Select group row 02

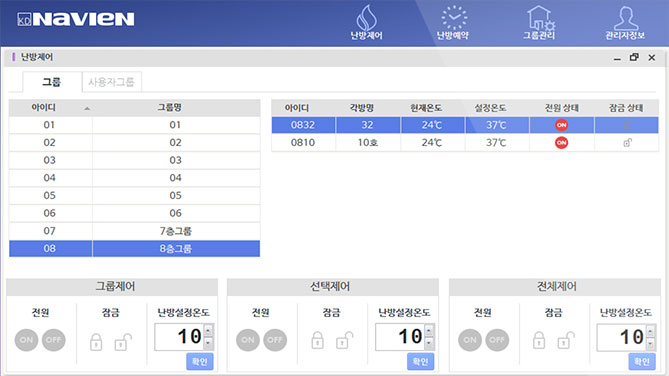tap(134, 143)
